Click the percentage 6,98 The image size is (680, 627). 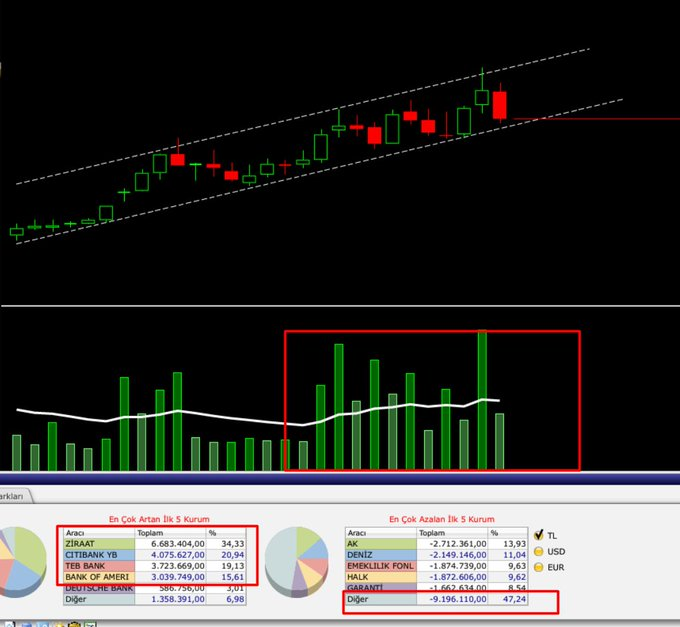235,599
